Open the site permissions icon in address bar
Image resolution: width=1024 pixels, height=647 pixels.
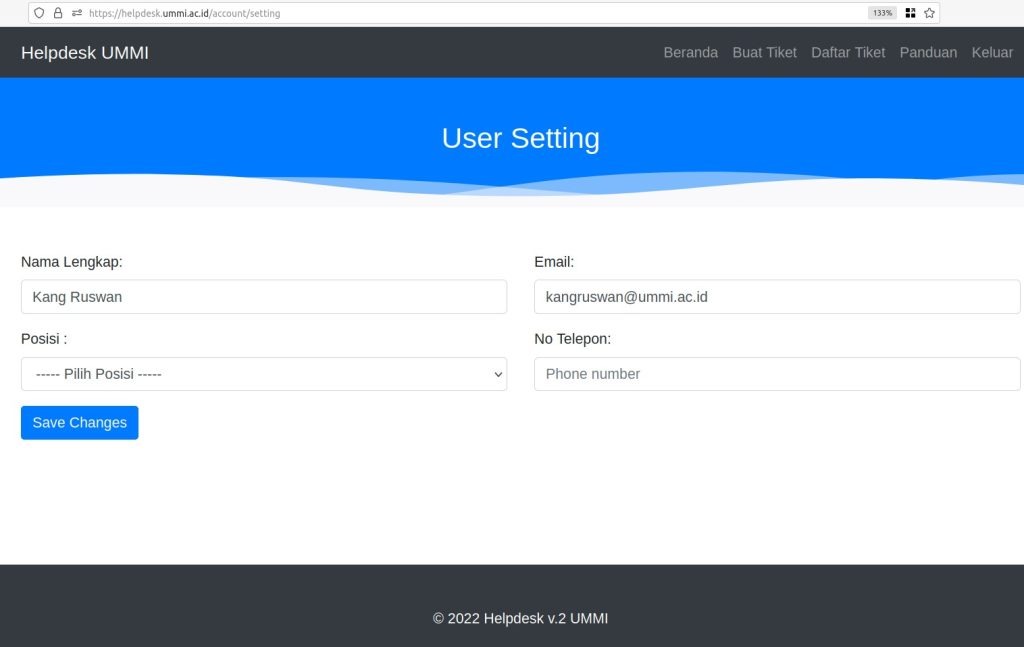77,13
